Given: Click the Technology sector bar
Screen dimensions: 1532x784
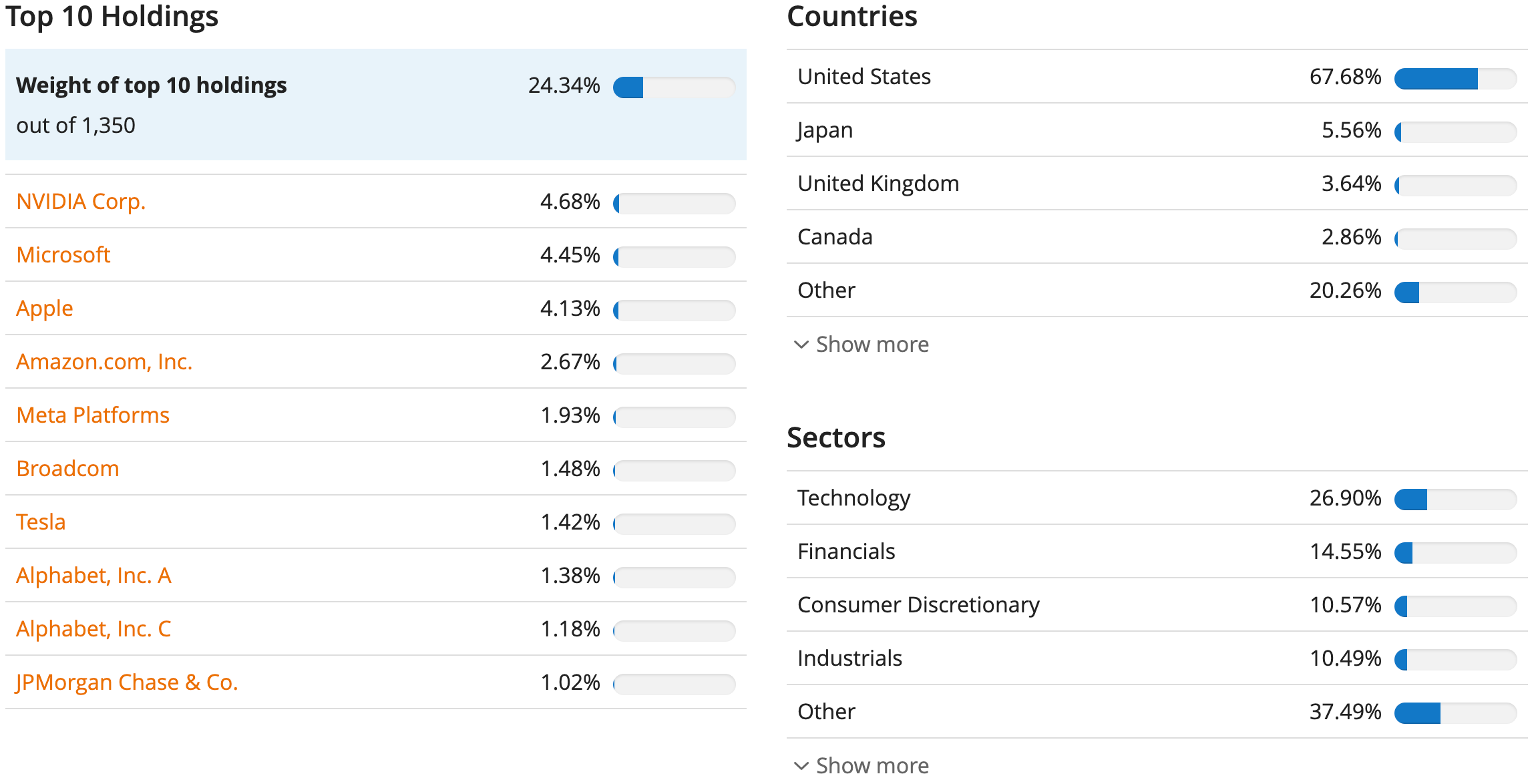Looking at the screenshot, I should point(1456,500).
